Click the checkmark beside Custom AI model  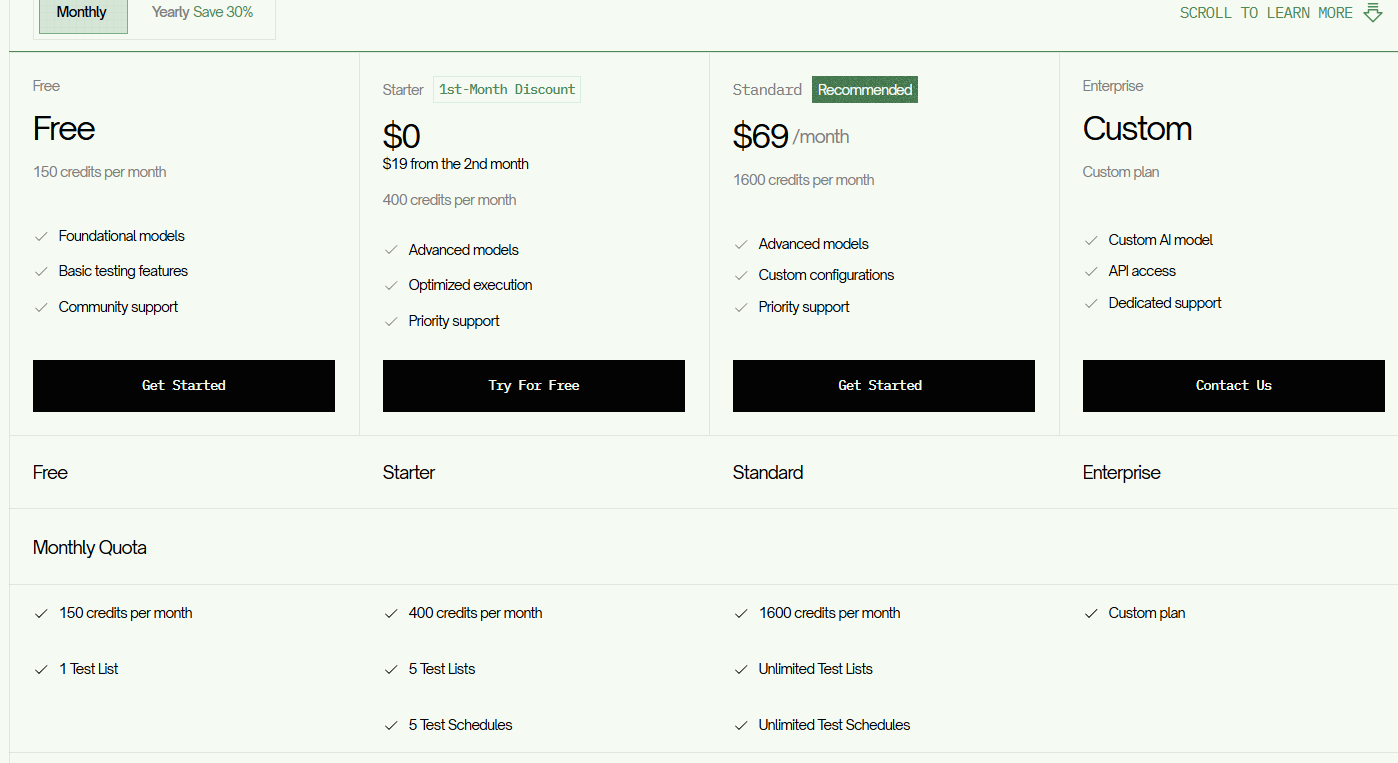pyautogui.click(x=1090, y=239)
